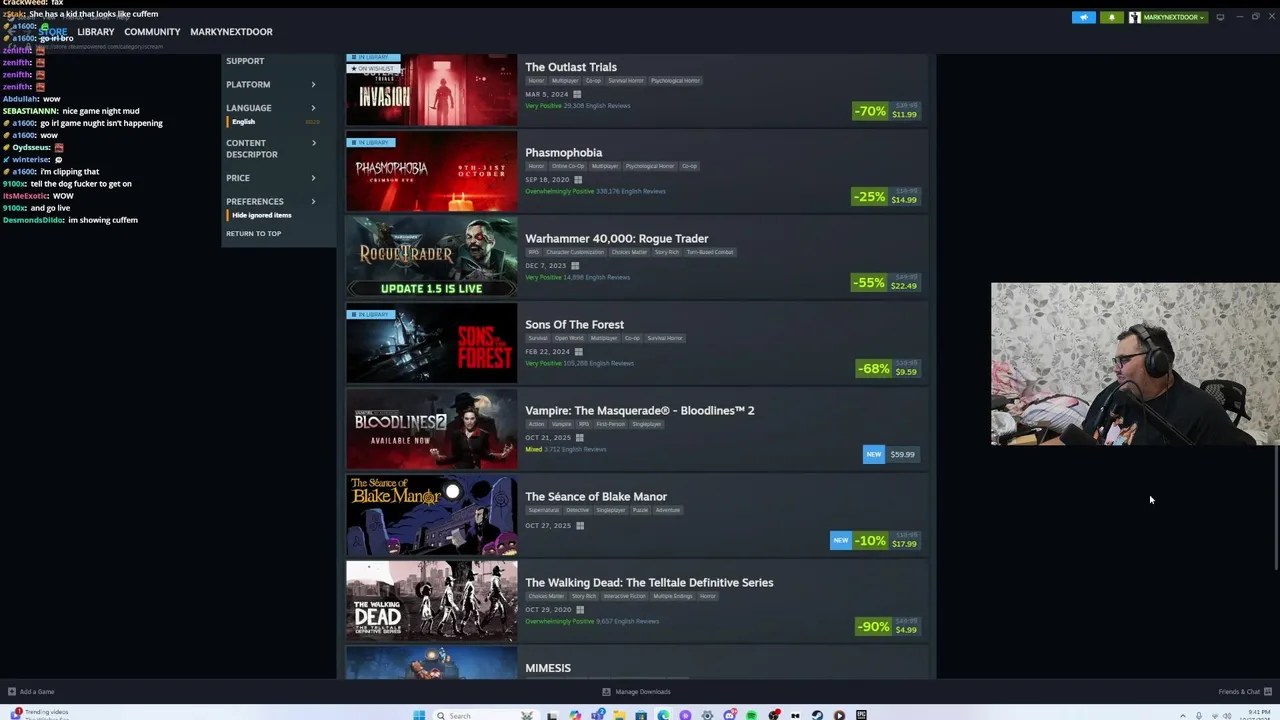The width and height of the screenshot is (1280, 720).
Task: Click the taskbar Search box
Action: (x=487, y=715)
